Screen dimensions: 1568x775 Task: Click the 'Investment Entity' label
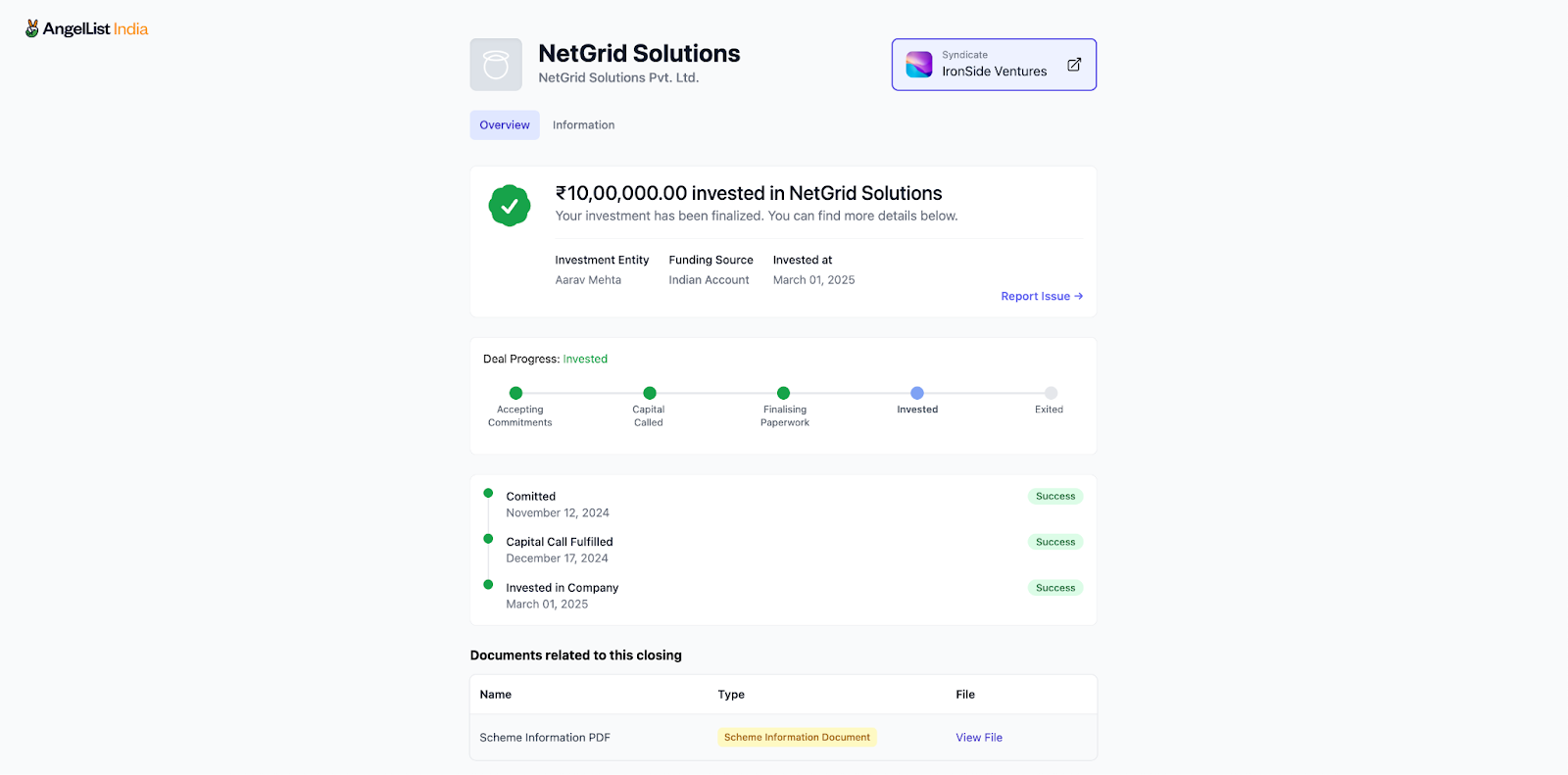[x=602, y=261]
